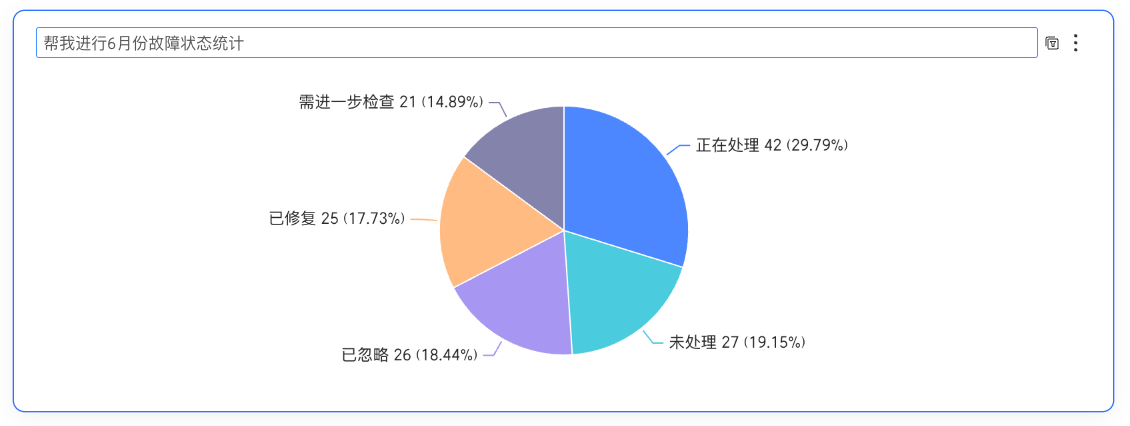Click the orange leader line to 已修复

[424, 219]
